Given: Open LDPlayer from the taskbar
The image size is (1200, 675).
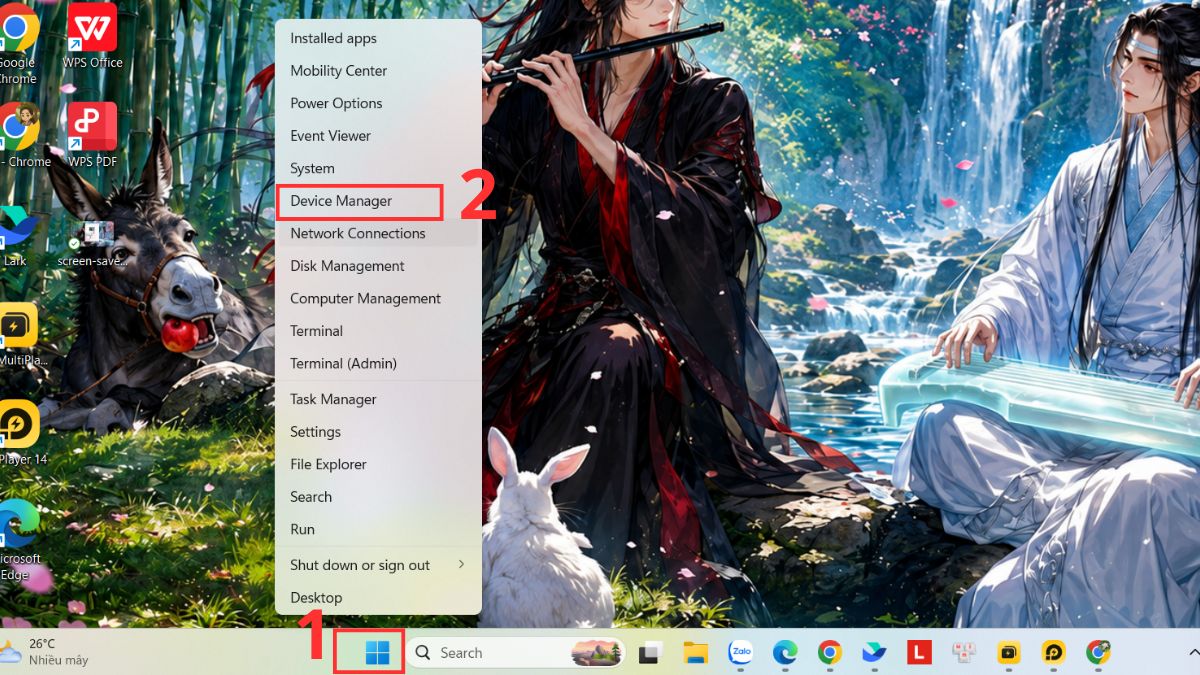Looking at the screenshot, I should (x=1054, y=653).
